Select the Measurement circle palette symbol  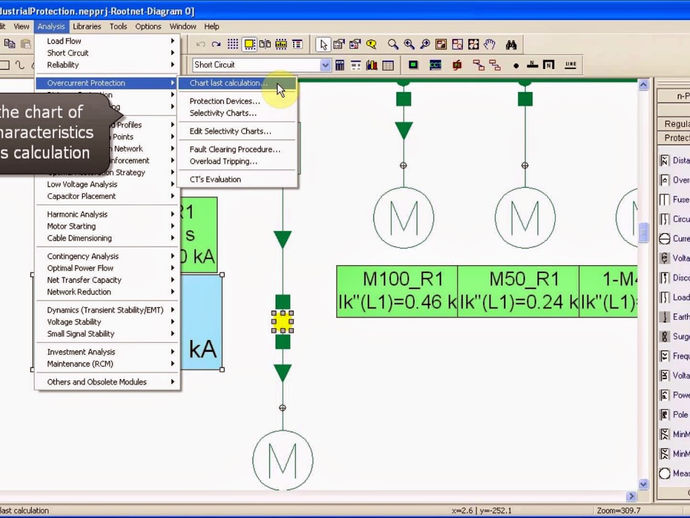[x=664, y=474]
